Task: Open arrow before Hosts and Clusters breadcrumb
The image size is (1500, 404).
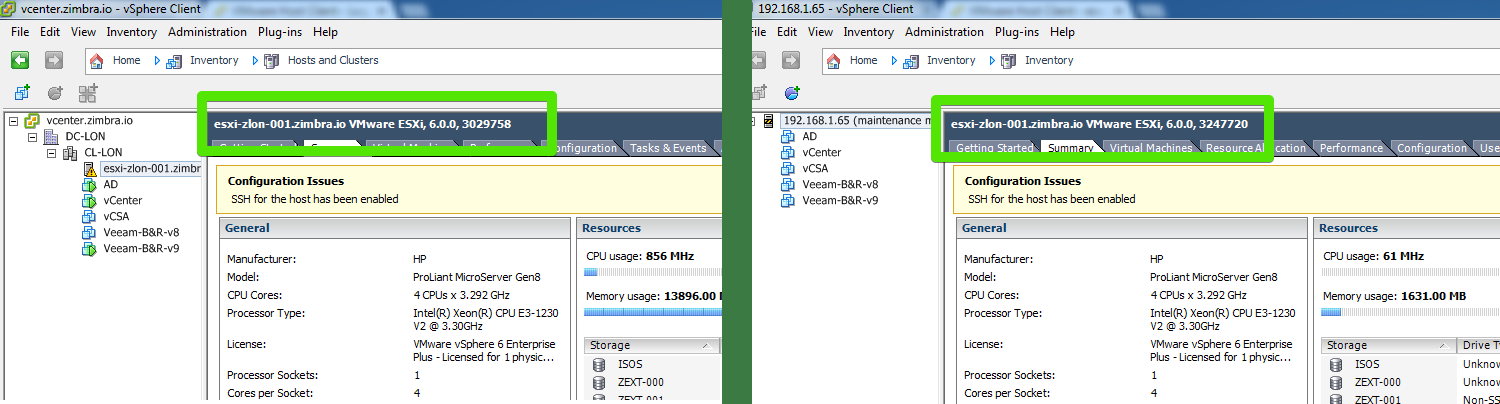Action: pos(255,60)
